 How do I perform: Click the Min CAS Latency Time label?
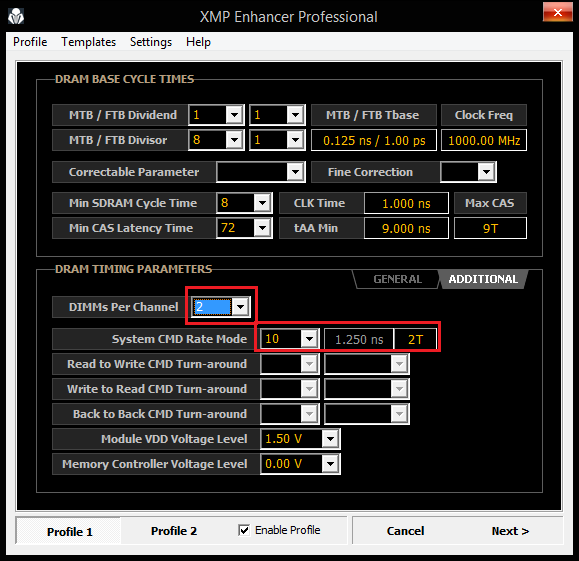pos(131,228)
